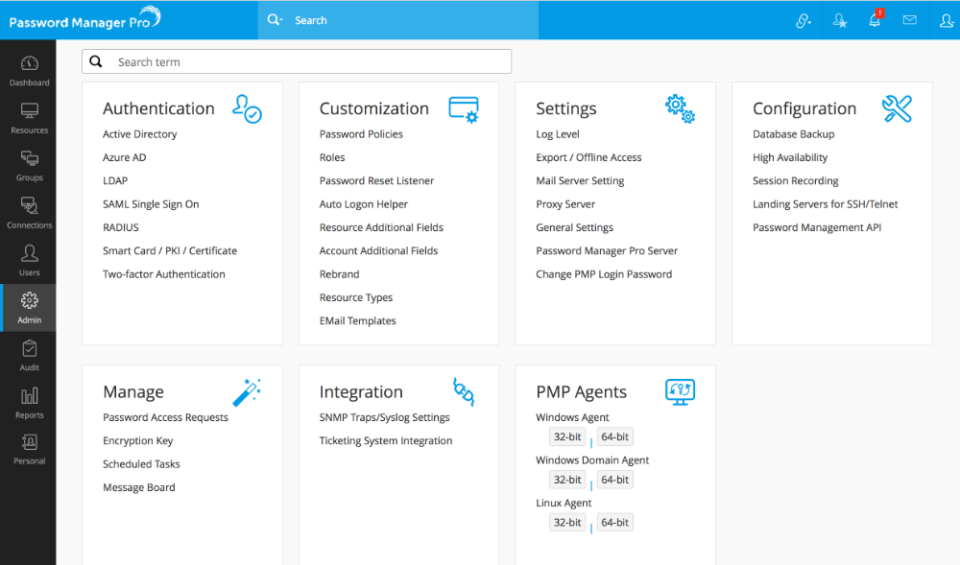Viewport: 960px width, 565px height.
Task: Open Password Management API
Action: pos(817,227)
